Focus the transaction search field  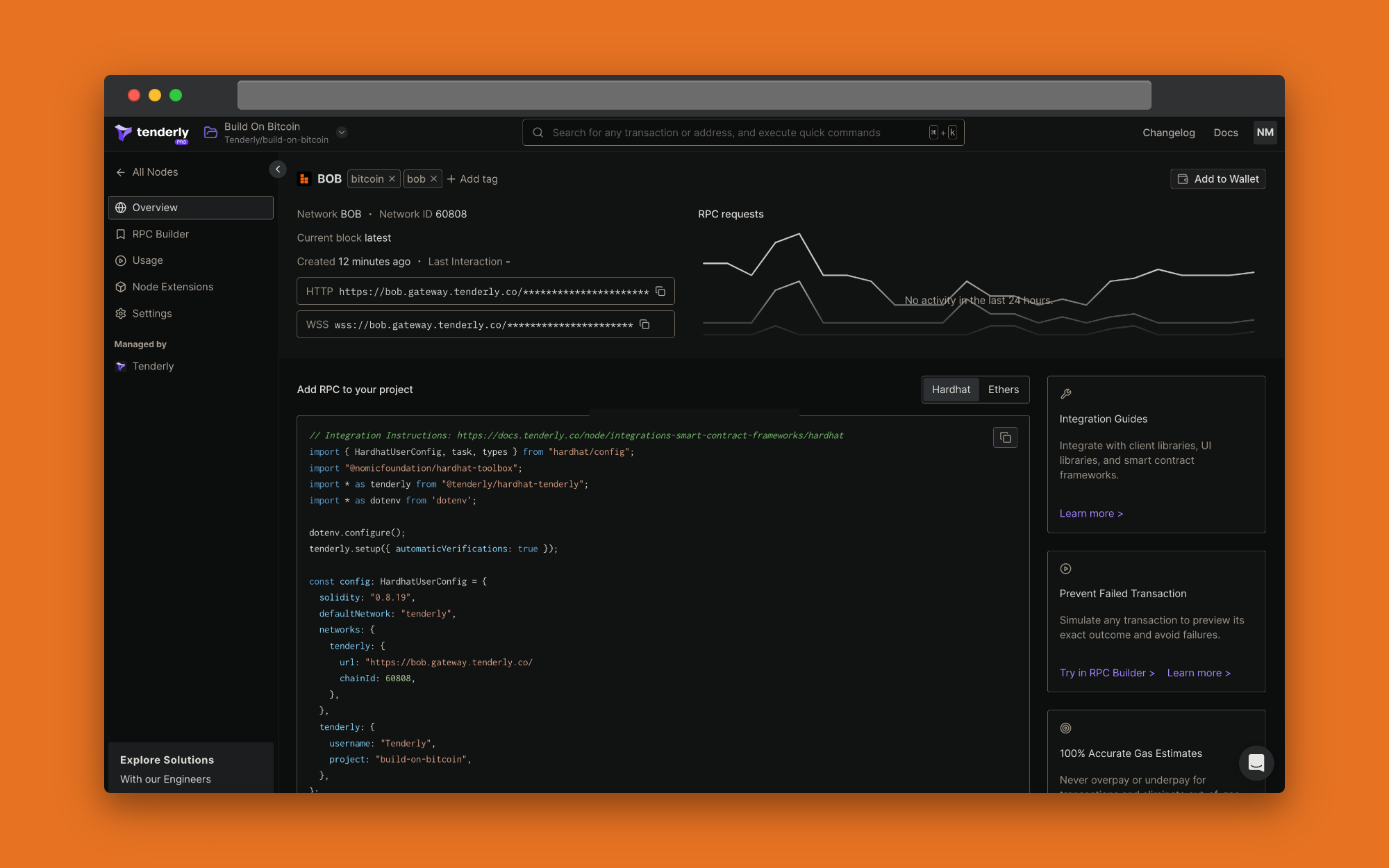pos(736,133)
